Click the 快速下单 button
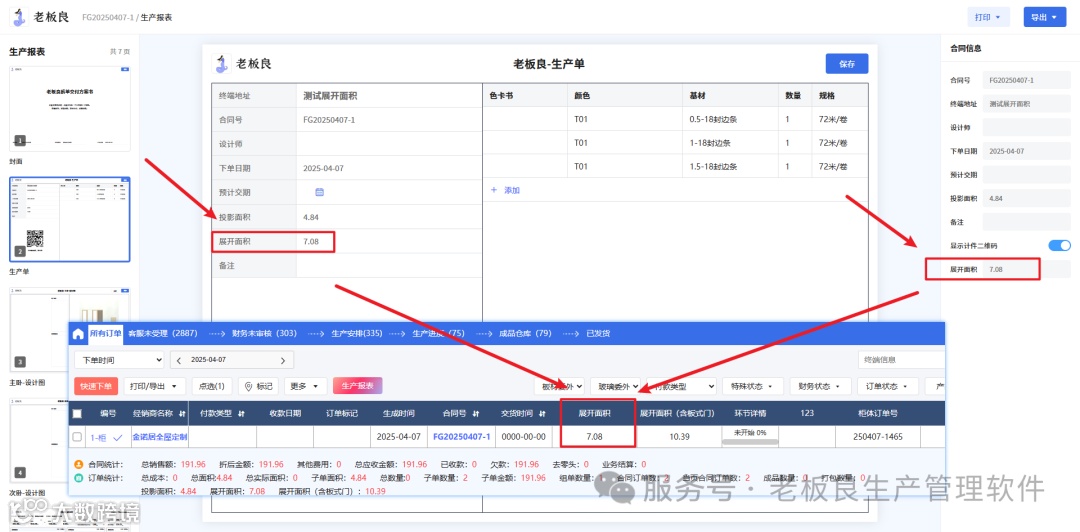Viewport: 1080px width, 532px height. [96, 387]
